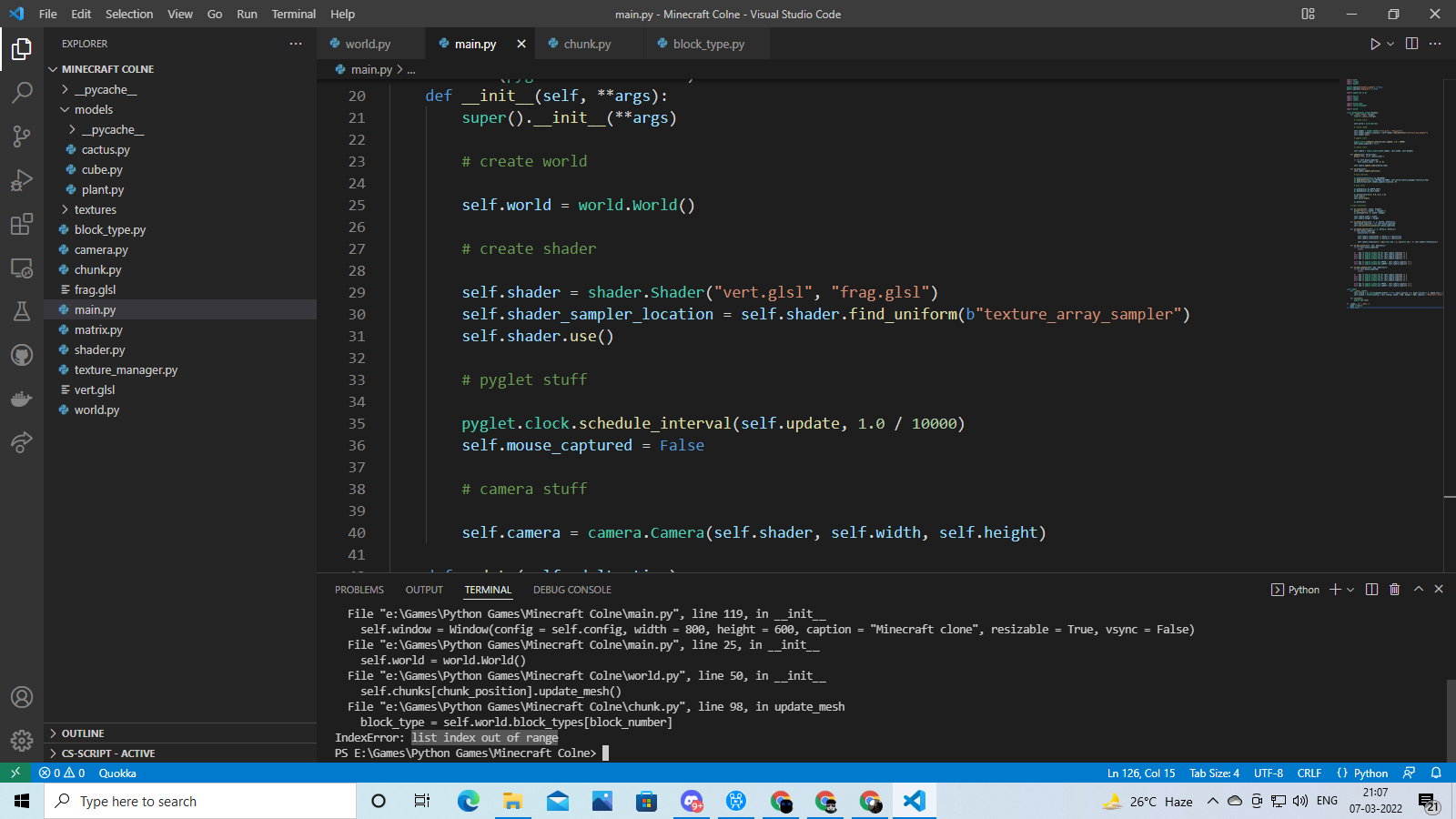Open the File menu

pyautogui.click(x=48, y=14)
